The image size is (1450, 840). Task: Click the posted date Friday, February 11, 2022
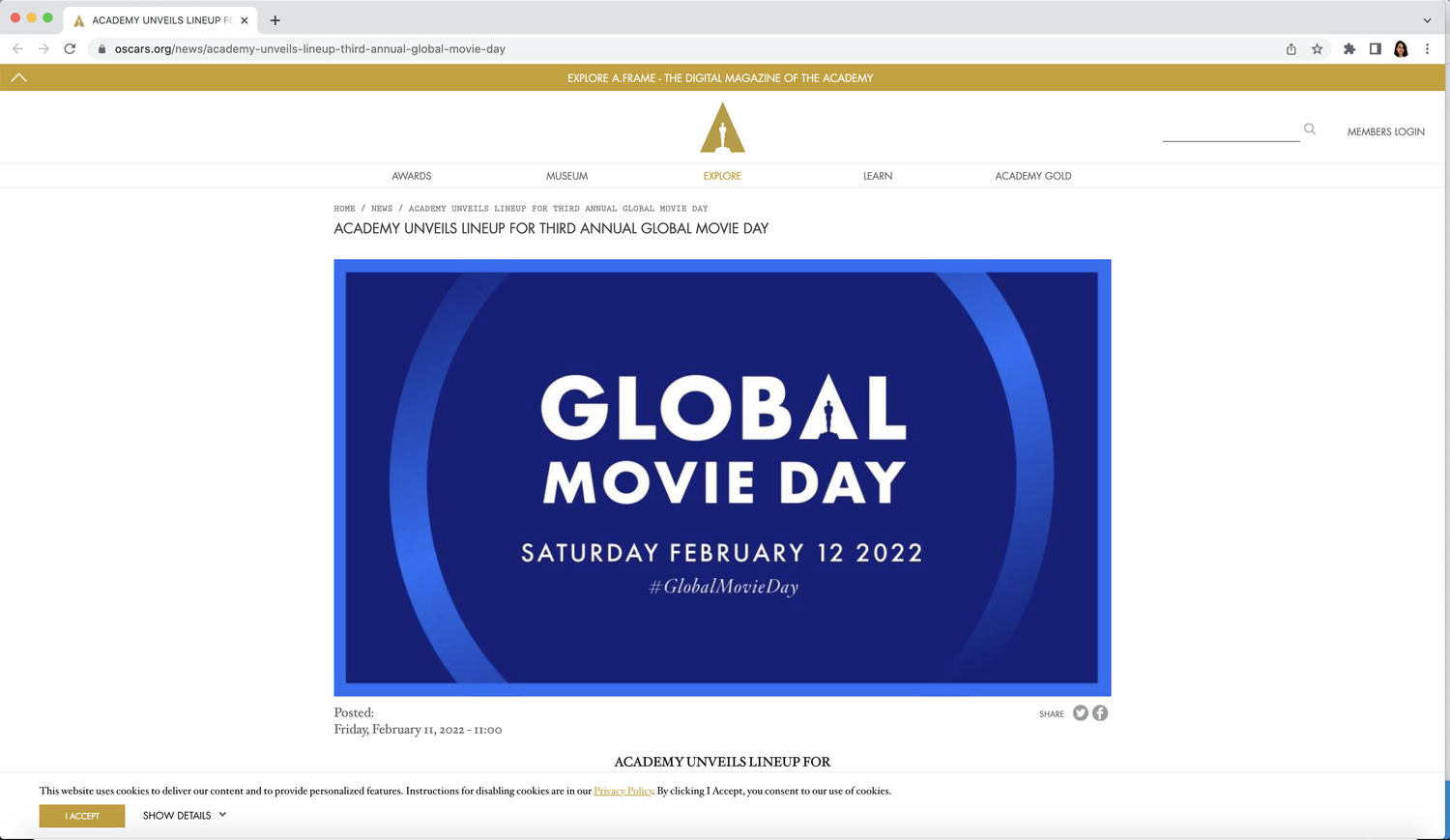click(418, 730)
